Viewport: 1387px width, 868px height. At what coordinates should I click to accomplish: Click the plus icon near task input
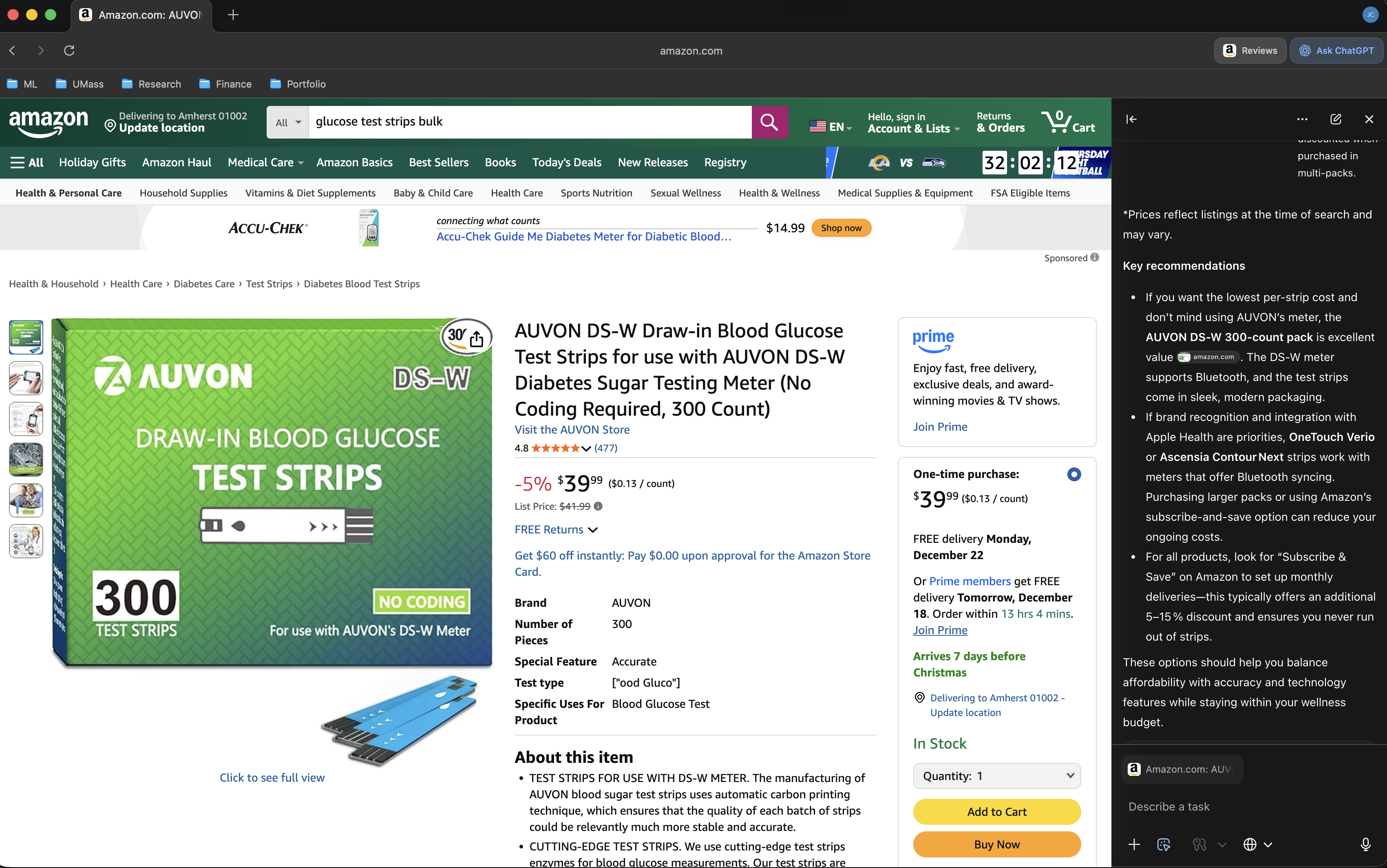pos(1134,844)
